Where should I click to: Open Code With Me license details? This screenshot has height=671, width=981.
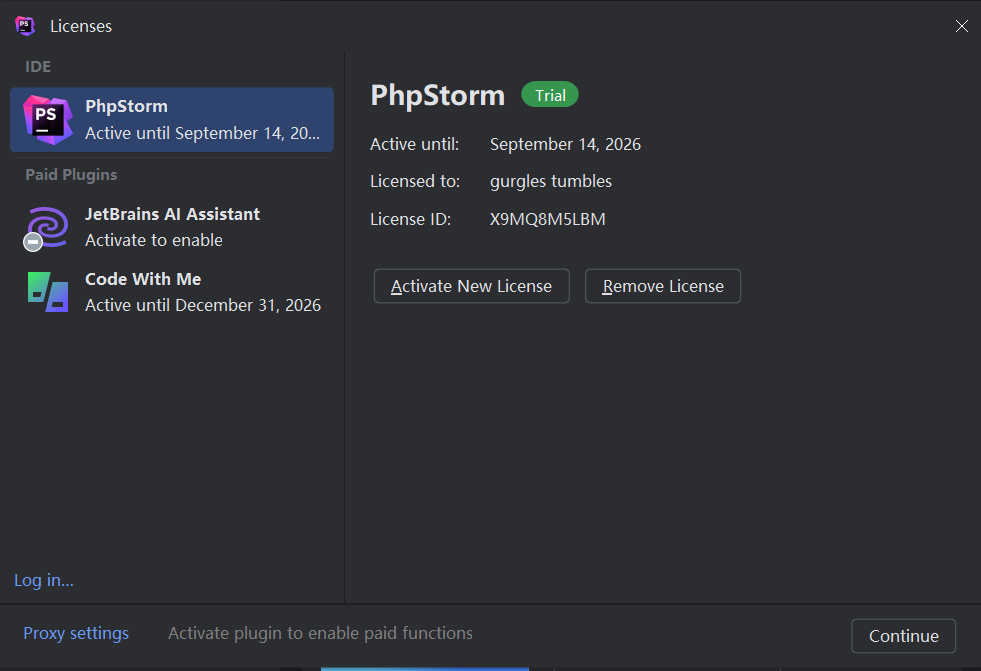coord(143,279)
